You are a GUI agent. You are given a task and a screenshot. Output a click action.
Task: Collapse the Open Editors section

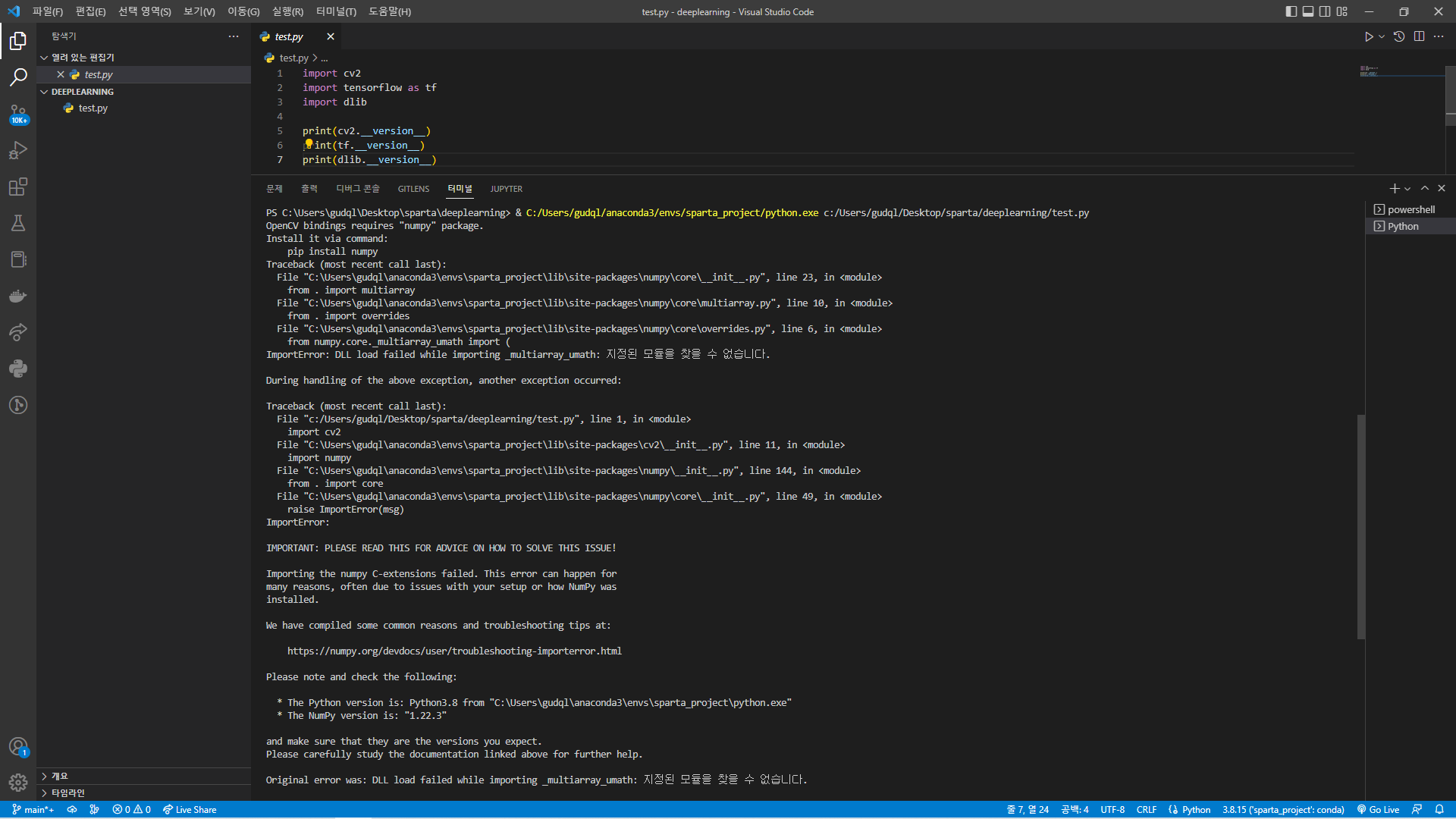pyautogui.click(x=144, y=57)
